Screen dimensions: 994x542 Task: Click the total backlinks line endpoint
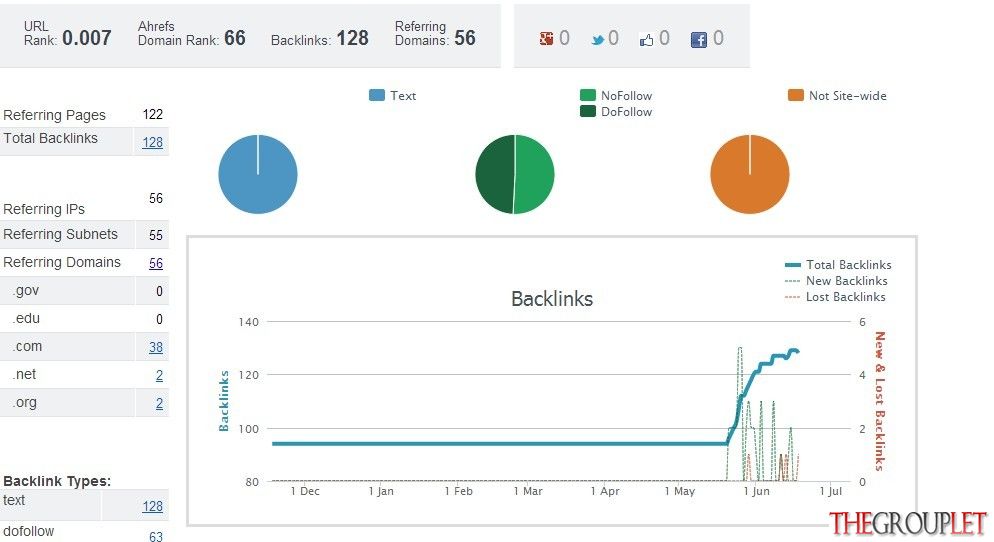tap(797, 351)
